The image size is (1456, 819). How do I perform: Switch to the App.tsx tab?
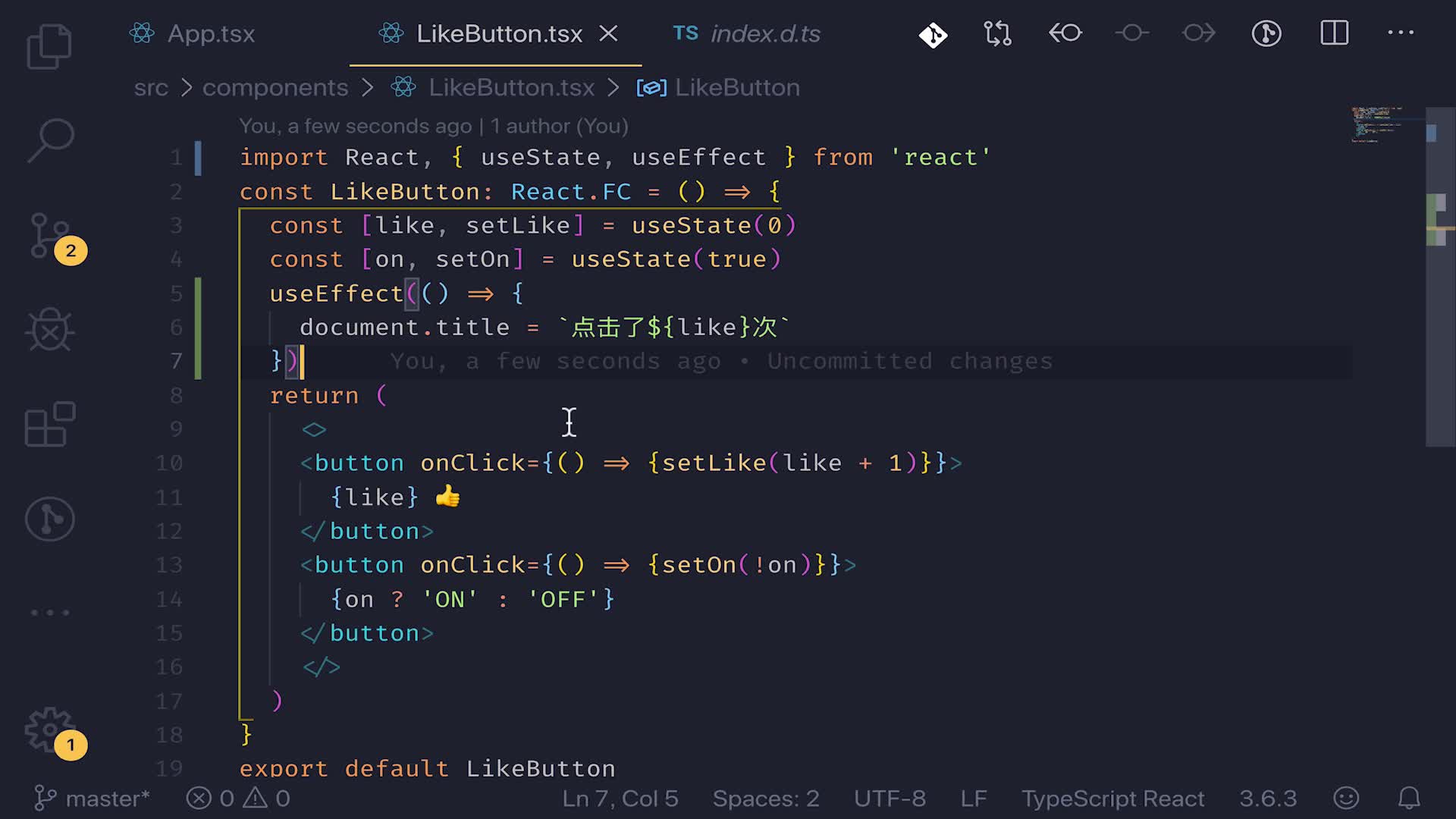pyautogui.click(x=210, y=34)
